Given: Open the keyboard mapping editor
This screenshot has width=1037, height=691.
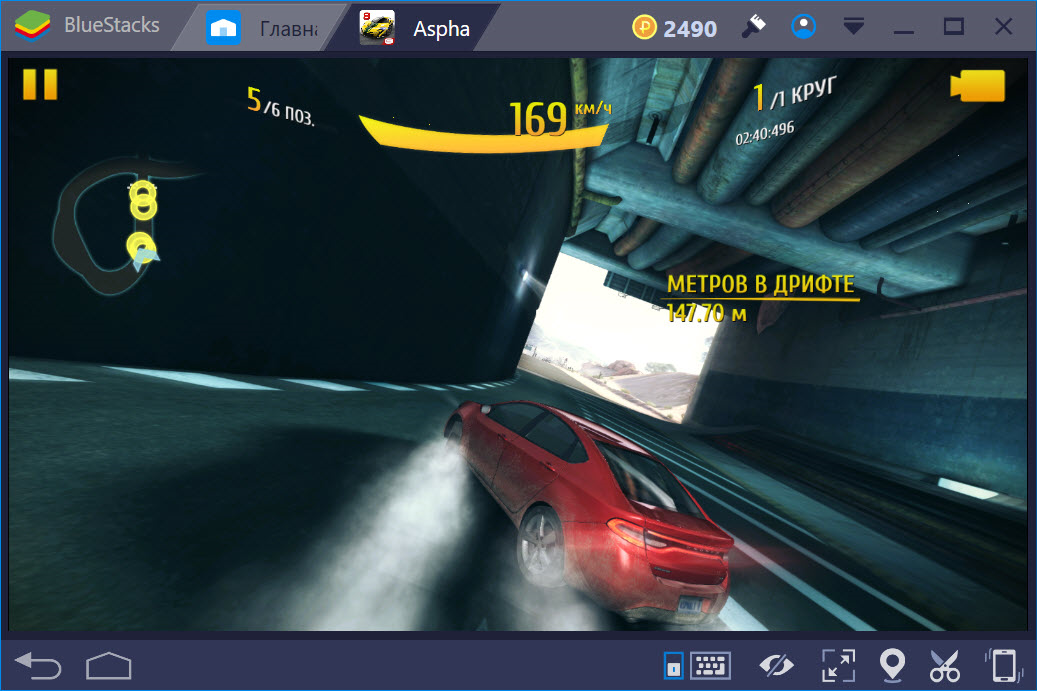Looking at the screenshot, I should point(711,665).
